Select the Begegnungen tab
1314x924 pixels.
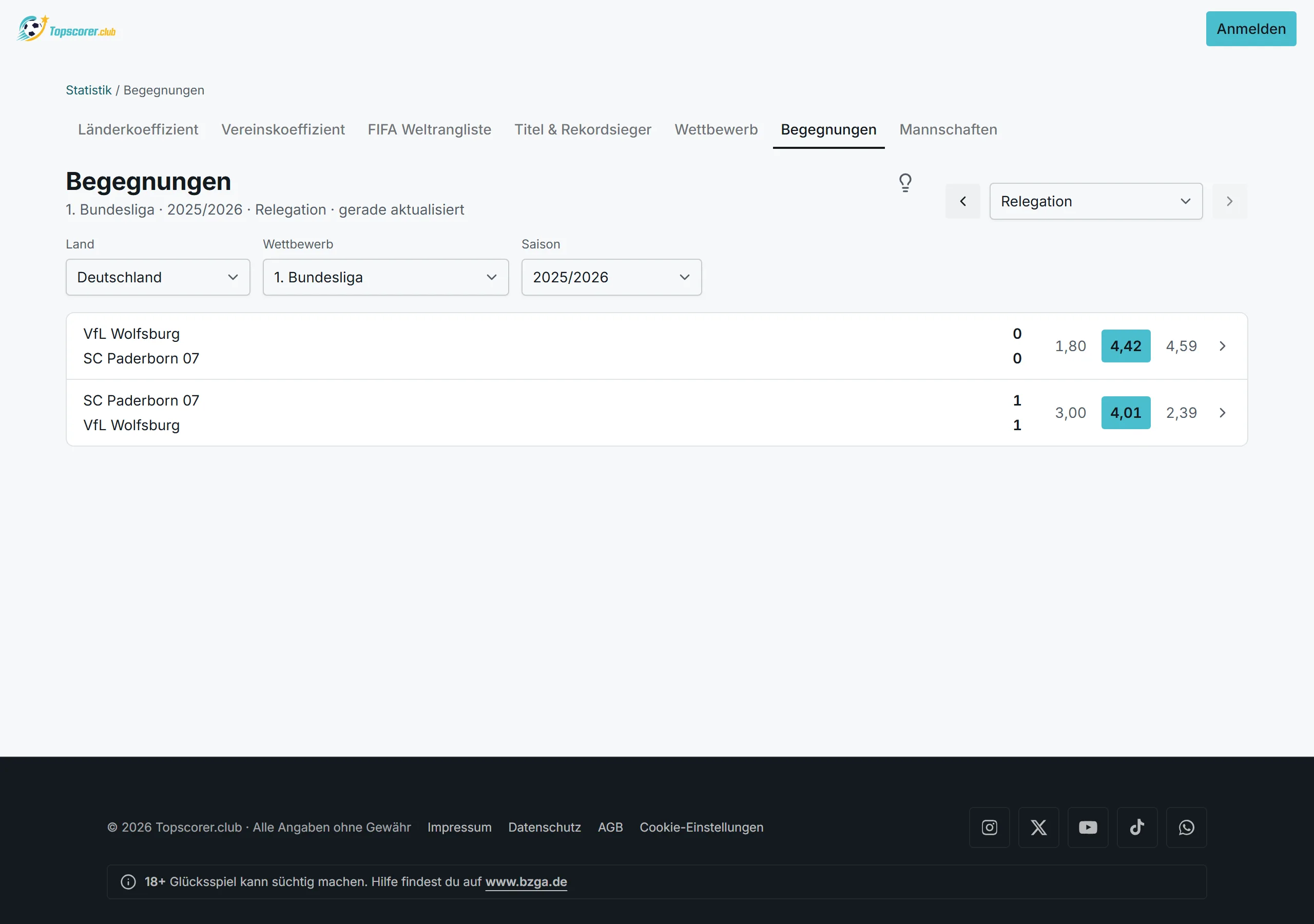coord(828,129)
